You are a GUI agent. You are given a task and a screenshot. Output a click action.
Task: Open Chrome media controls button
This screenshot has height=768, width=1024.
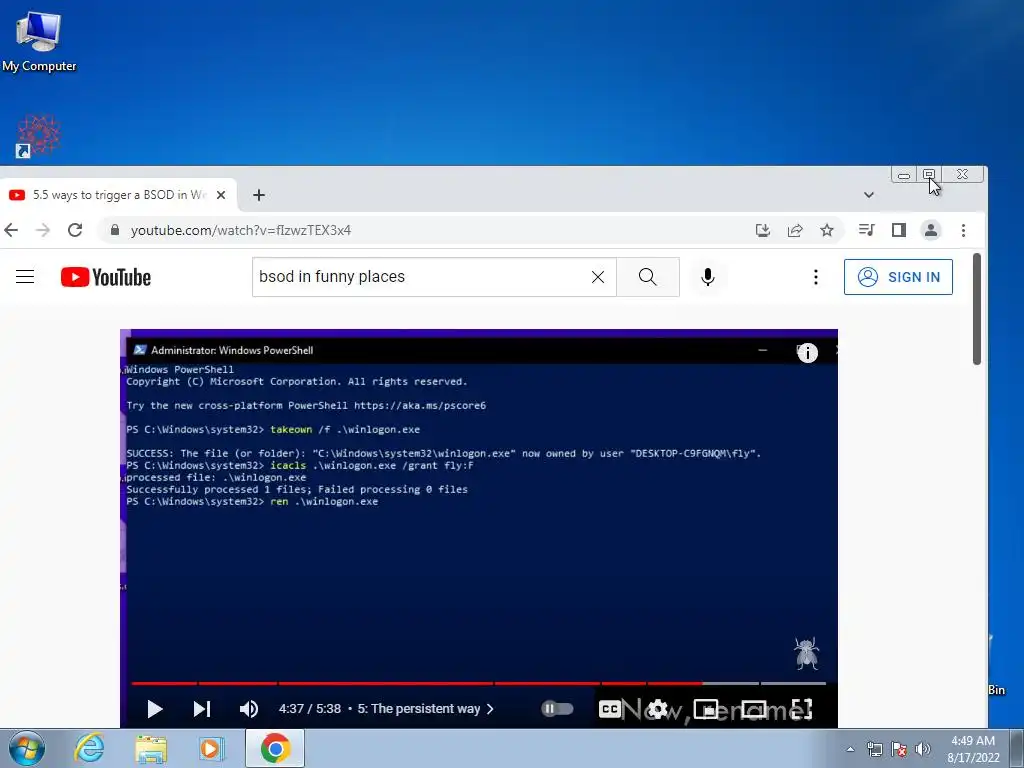[x=867, y=230]
